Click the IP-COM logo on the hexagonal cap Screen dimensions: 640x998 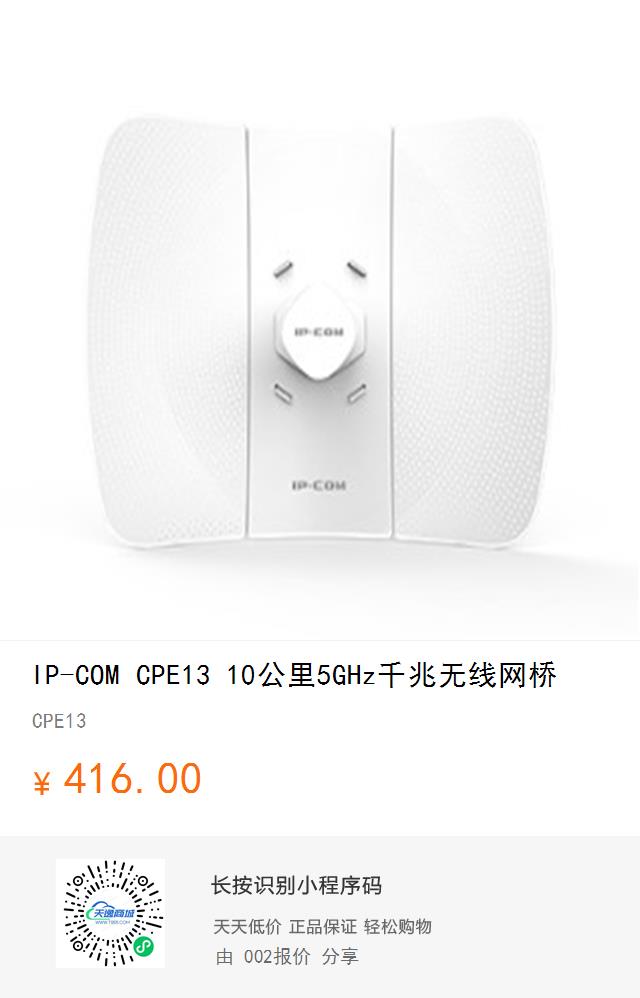tap(319, 332)
